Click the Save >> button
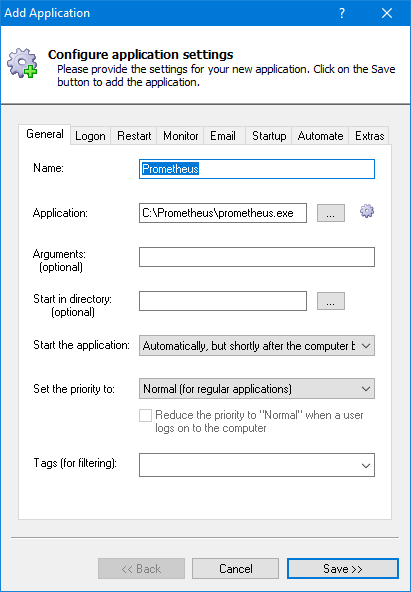This screenshot has width=411, height=592. [343, 569]
